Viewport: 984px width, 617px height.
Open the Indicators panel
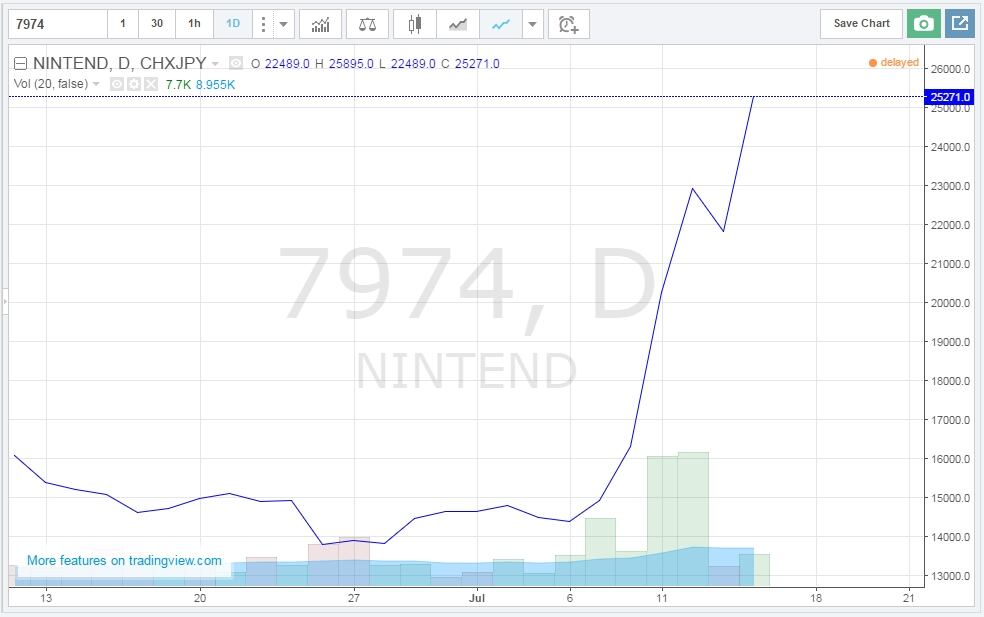coord(320,24)
